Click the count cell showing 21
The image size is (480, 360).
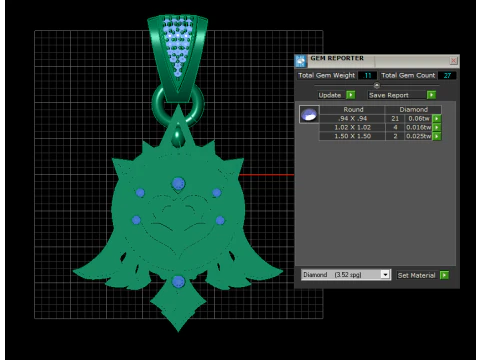(395, 118)
